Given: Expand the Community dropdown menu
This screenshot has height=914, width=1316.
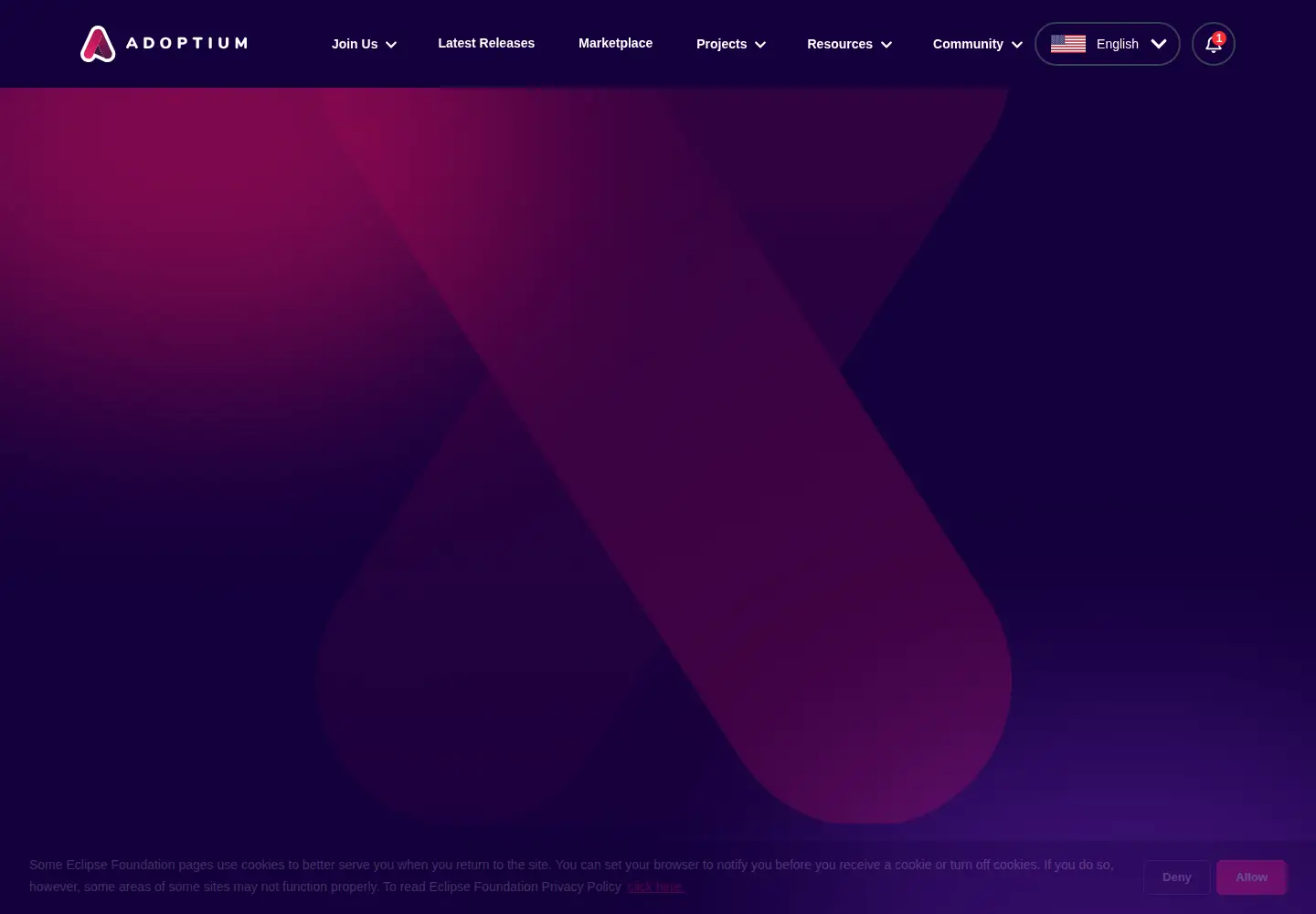Looking at the screenshot, I should click(977, 44).
